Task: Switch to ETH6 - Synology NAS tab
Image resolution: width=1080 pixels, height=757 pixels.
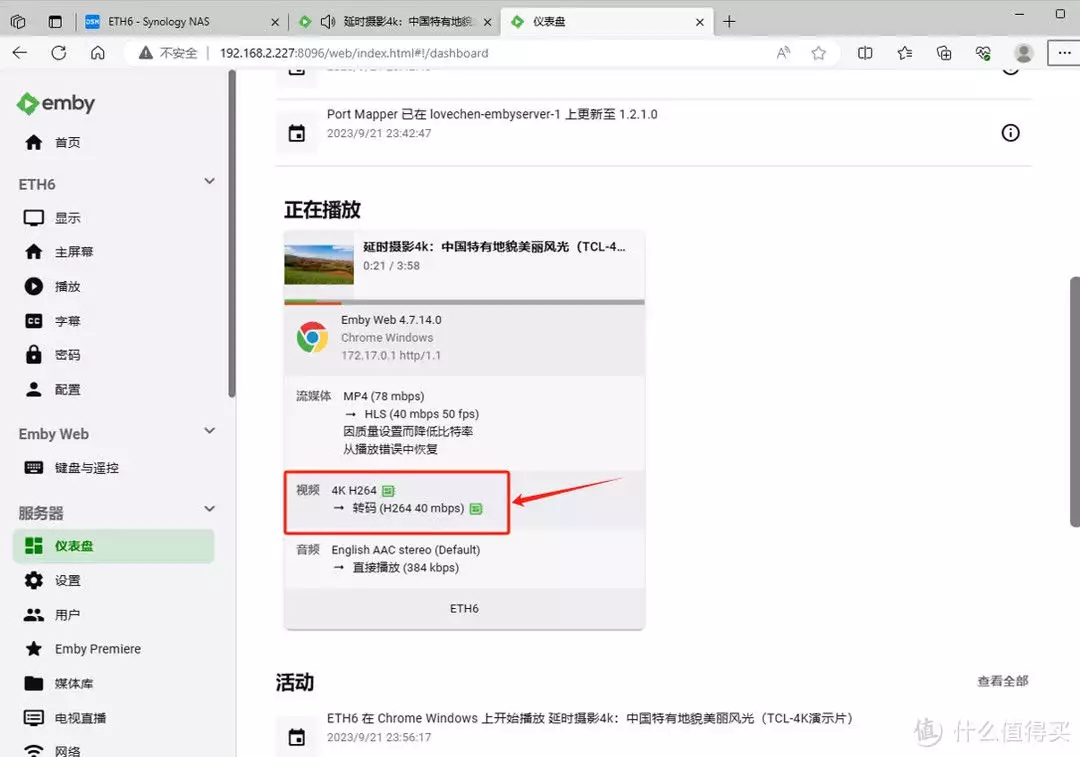Action: point(181,22)
